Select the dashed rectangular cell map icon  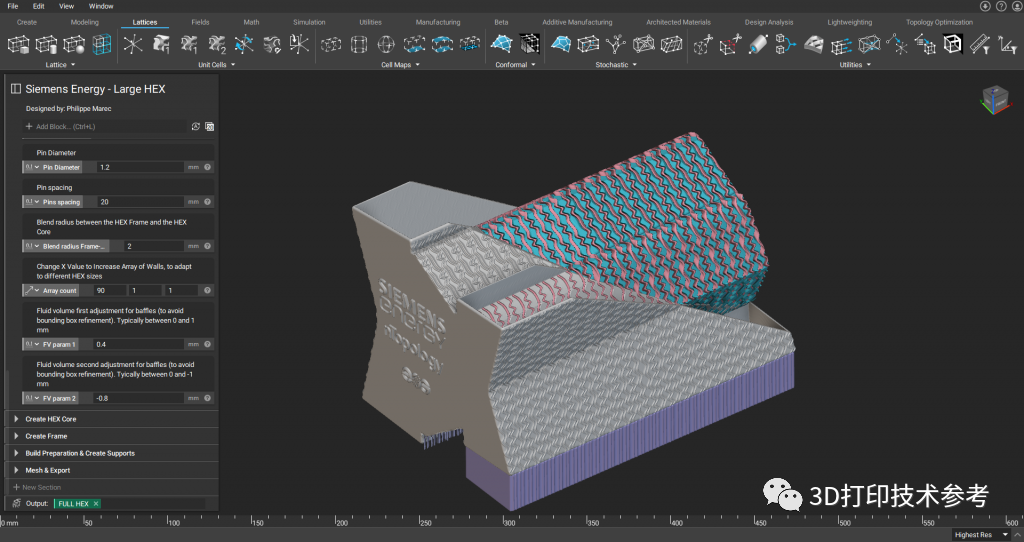(331, 44)
